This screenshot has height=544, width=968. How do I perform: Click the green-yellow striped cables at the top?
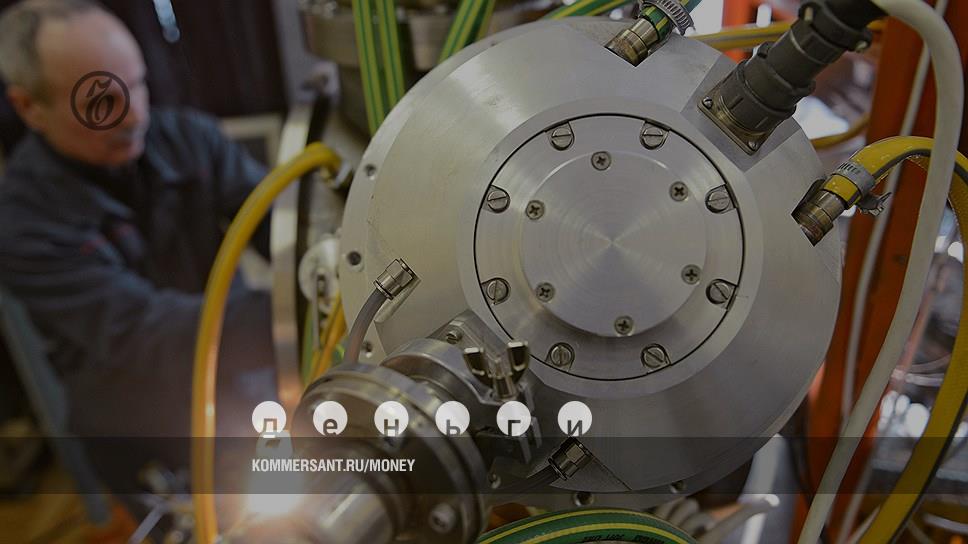tap(380, 50)
